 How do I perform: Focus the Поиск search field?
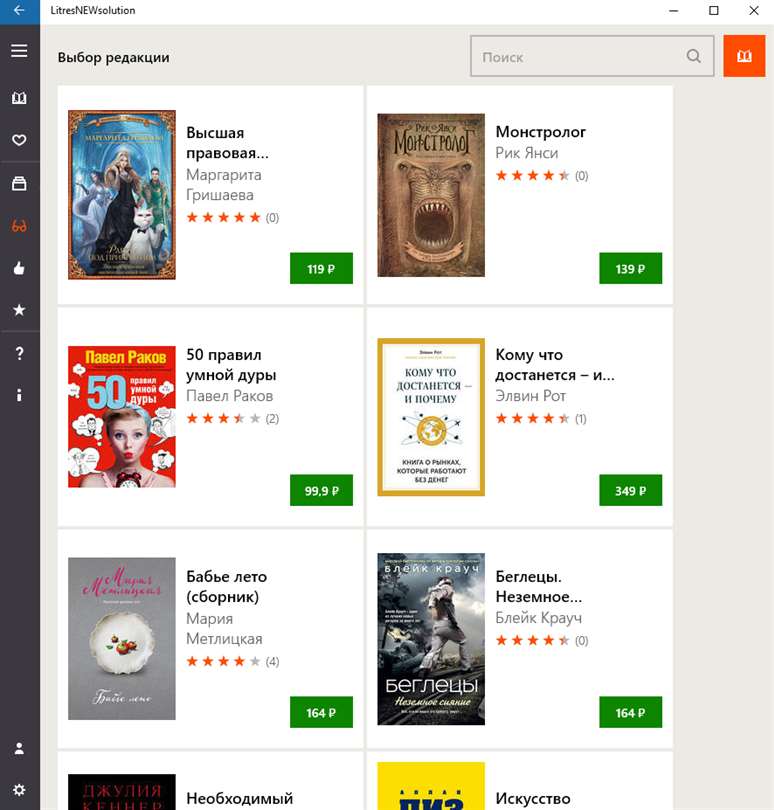[592, 56]
